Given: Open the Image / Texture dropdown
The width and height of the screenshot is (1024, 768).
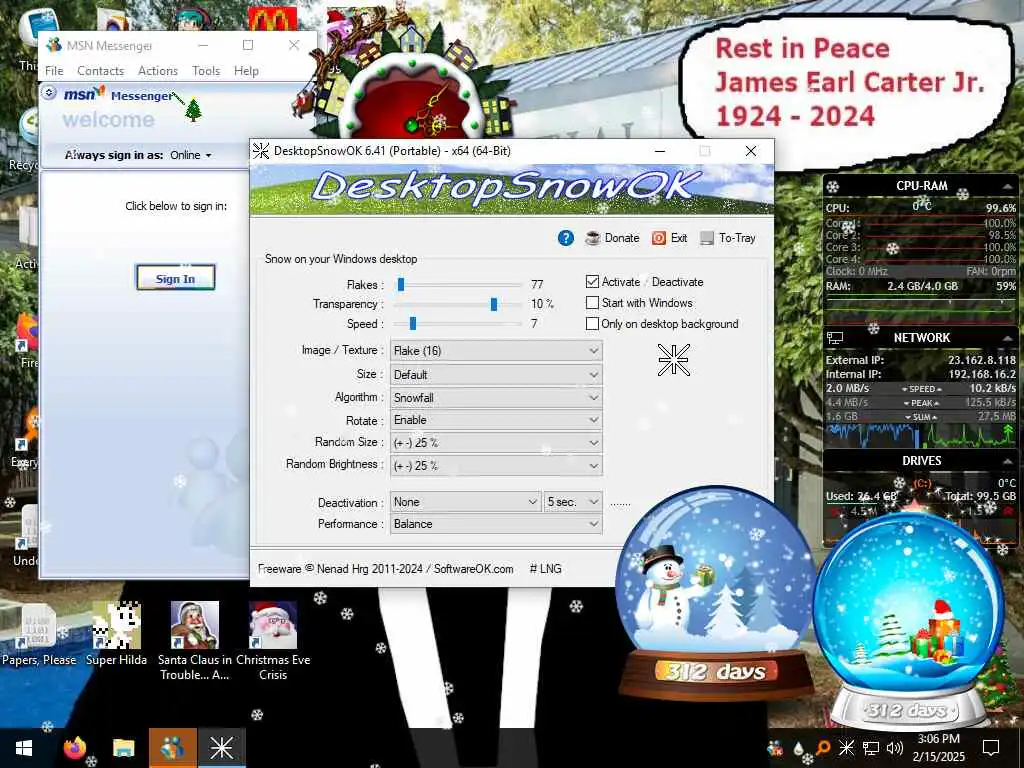Looking at the screenshot, I should pos(496,351).
